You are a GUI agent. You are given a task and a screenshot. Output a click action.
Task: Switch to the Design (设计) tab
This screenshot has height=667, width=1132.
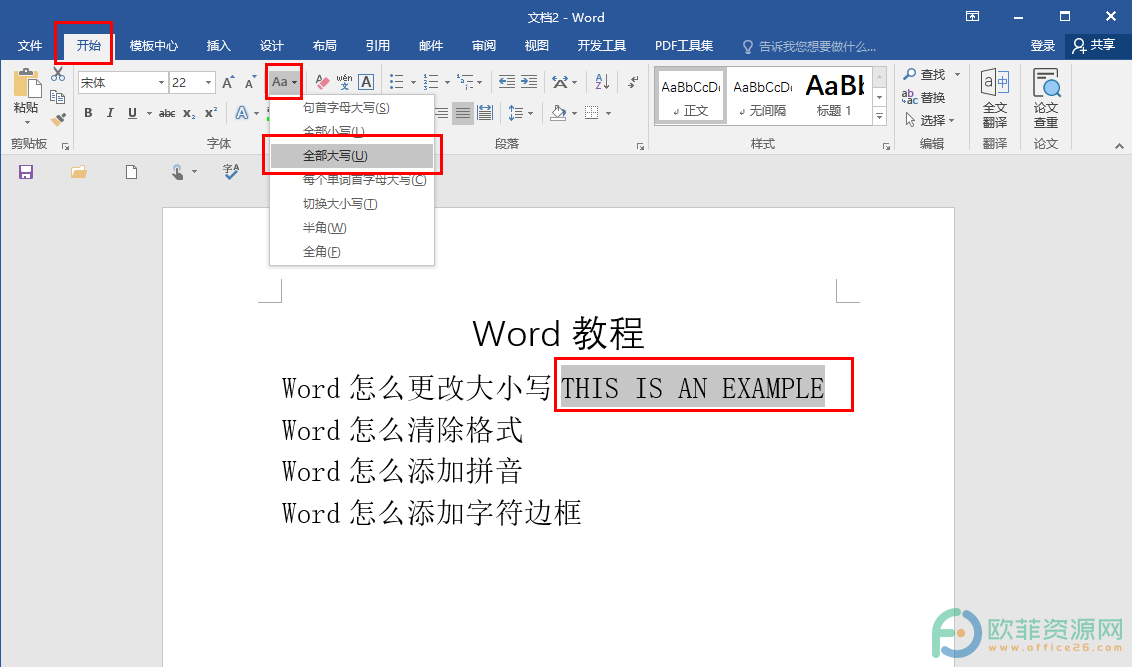[271, 45]
